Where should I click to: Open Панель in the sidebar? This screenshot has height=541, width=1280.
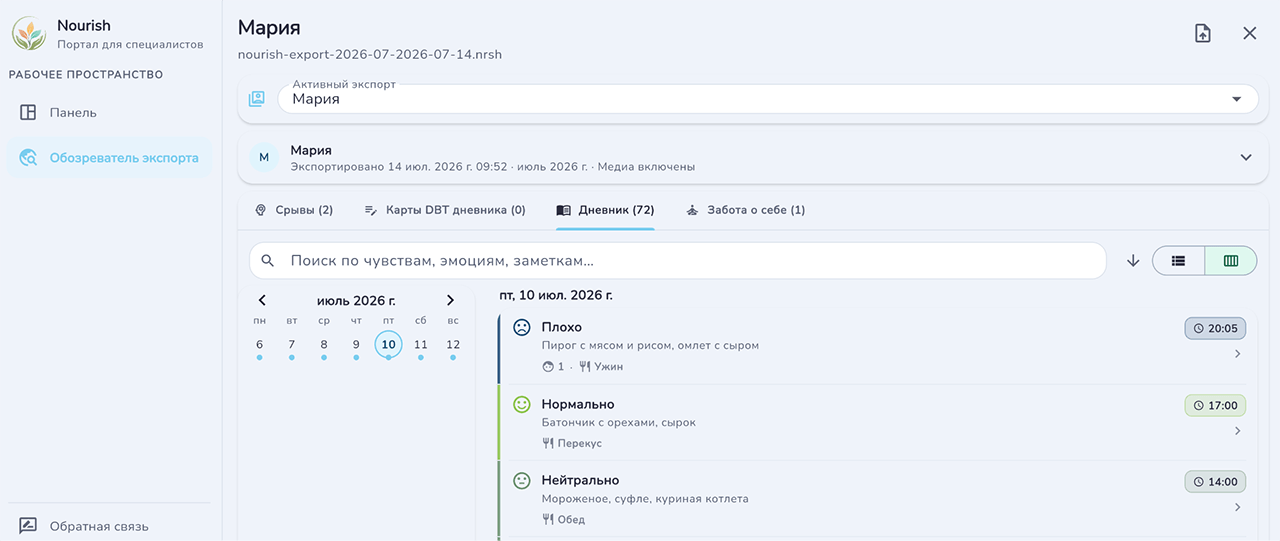109,113
